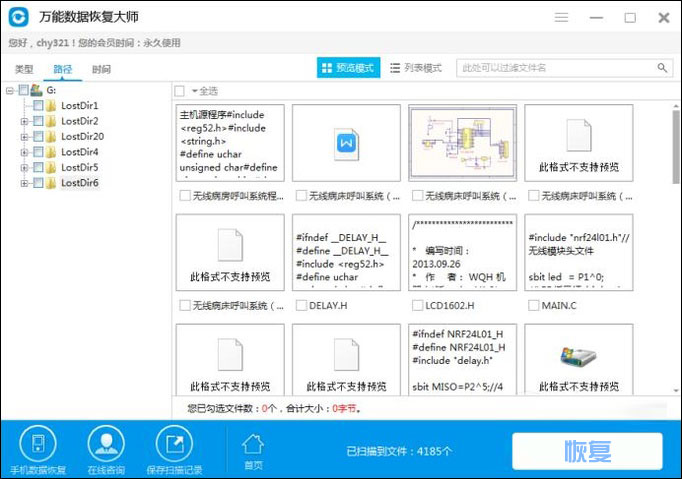
Task: Switch to 列表模式 list view
Action: click(x=415, y=68)
